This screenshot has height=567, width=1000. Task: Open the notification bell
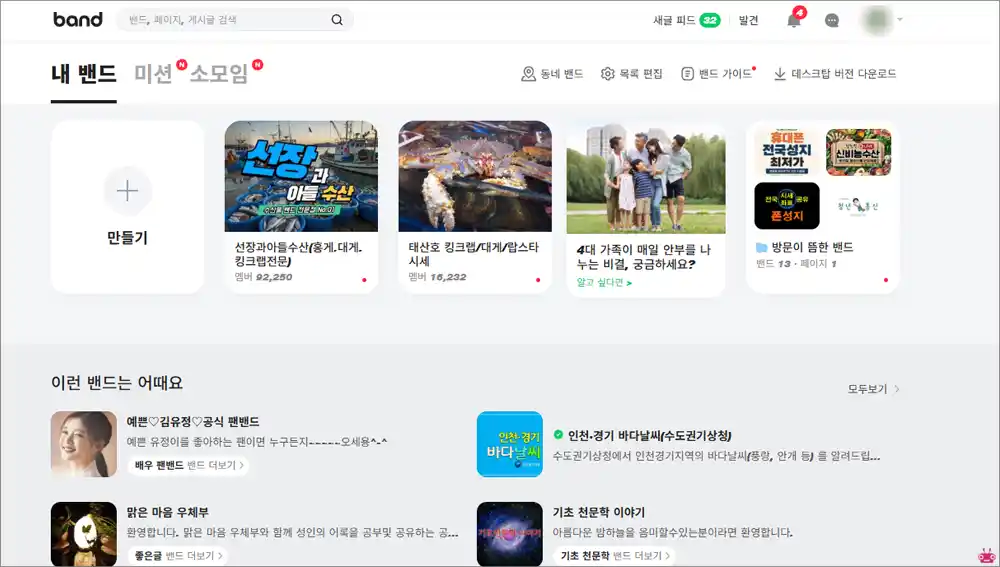pos(793,20)
